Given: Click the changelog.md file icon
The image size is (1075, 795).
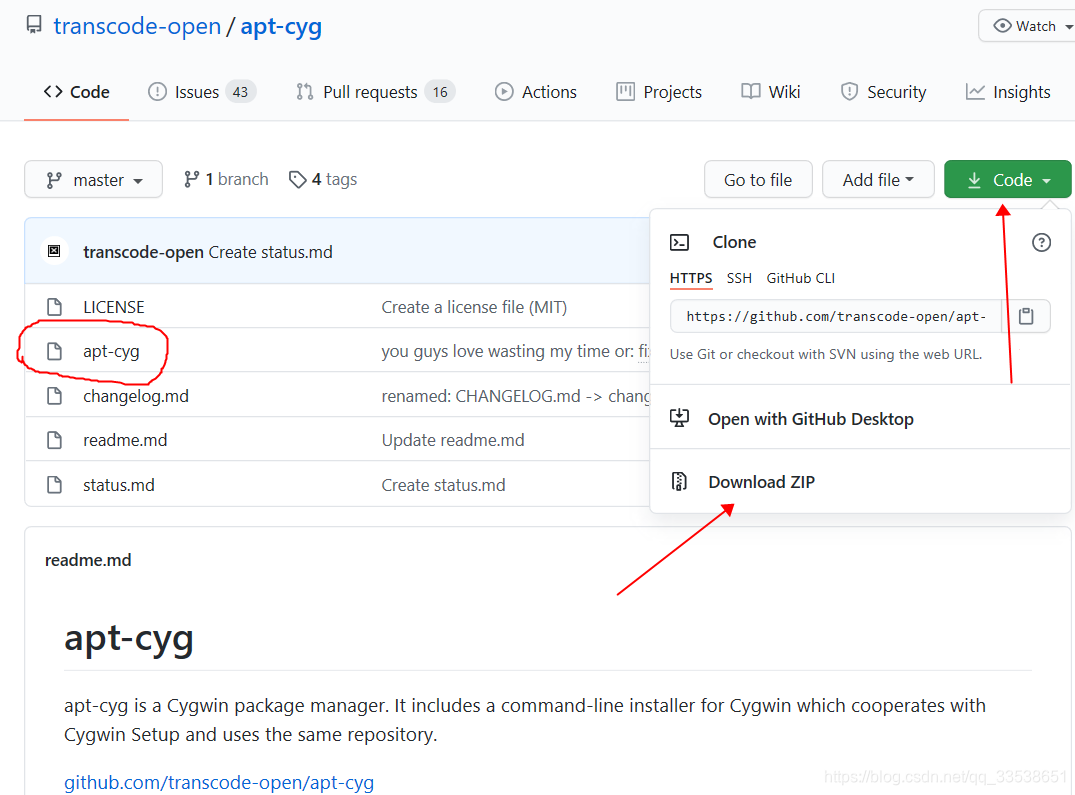Looking at the screenshot, I should (x=54, y=396).
